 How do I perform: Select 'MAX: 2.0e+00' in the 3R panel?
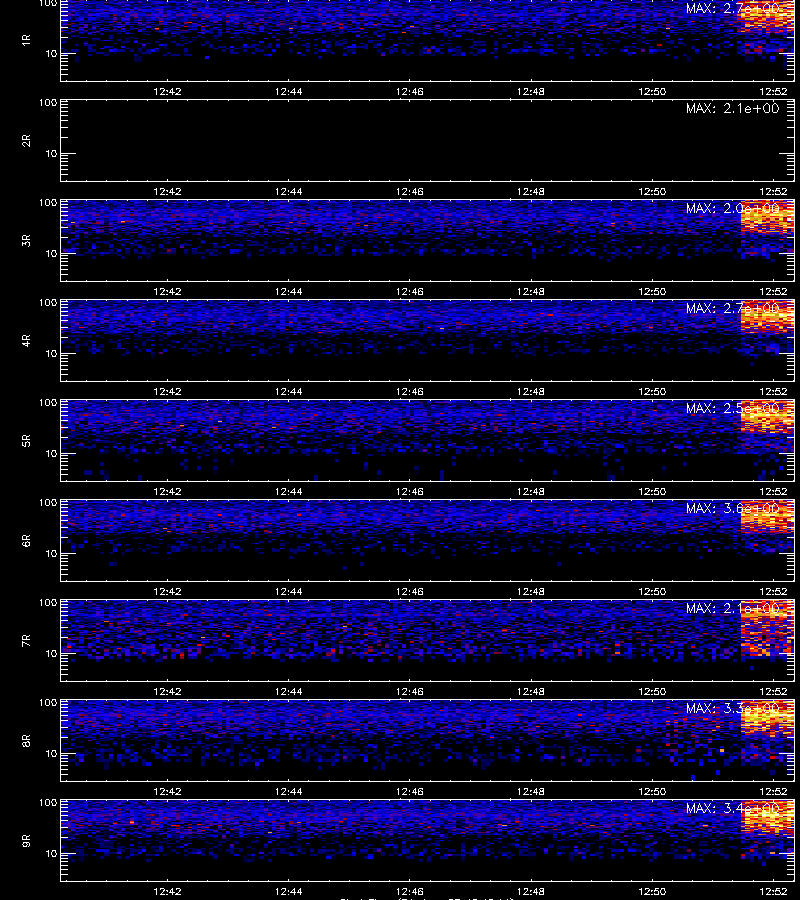[x=733, y=208]
